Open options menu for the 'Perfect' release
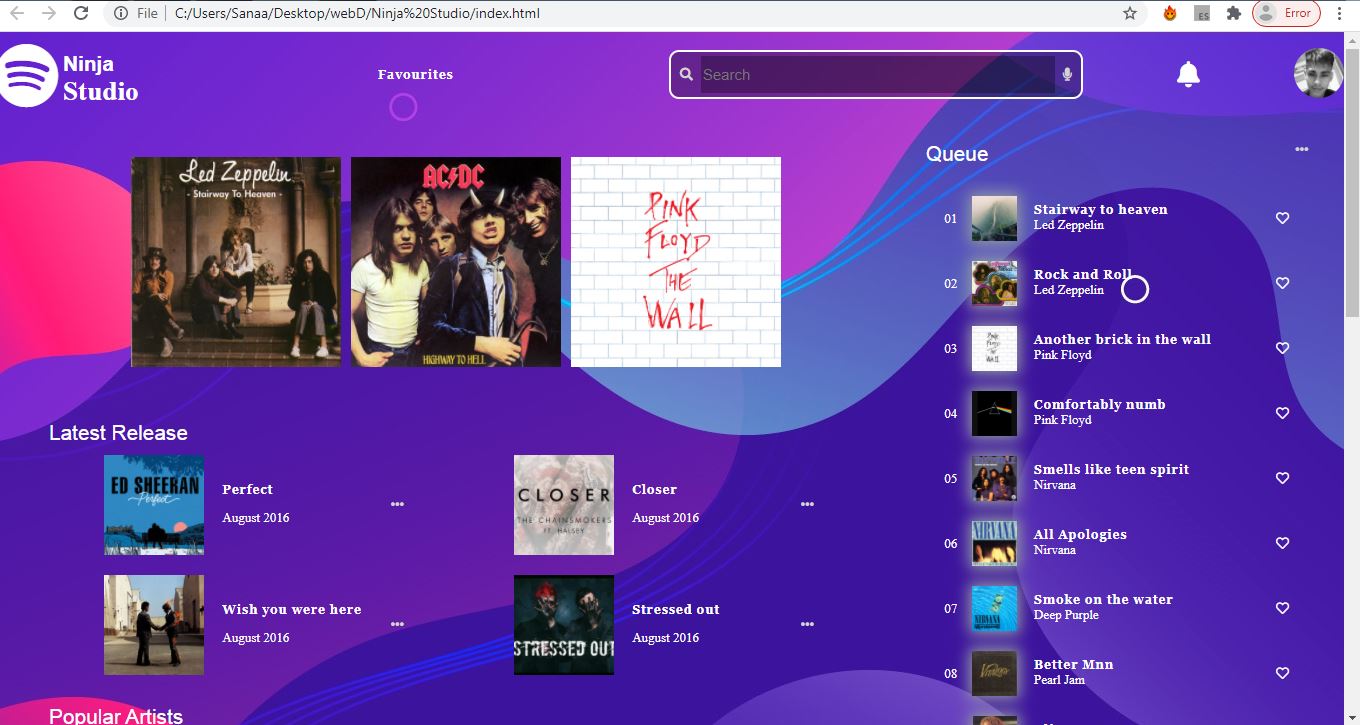 [396, 504]
